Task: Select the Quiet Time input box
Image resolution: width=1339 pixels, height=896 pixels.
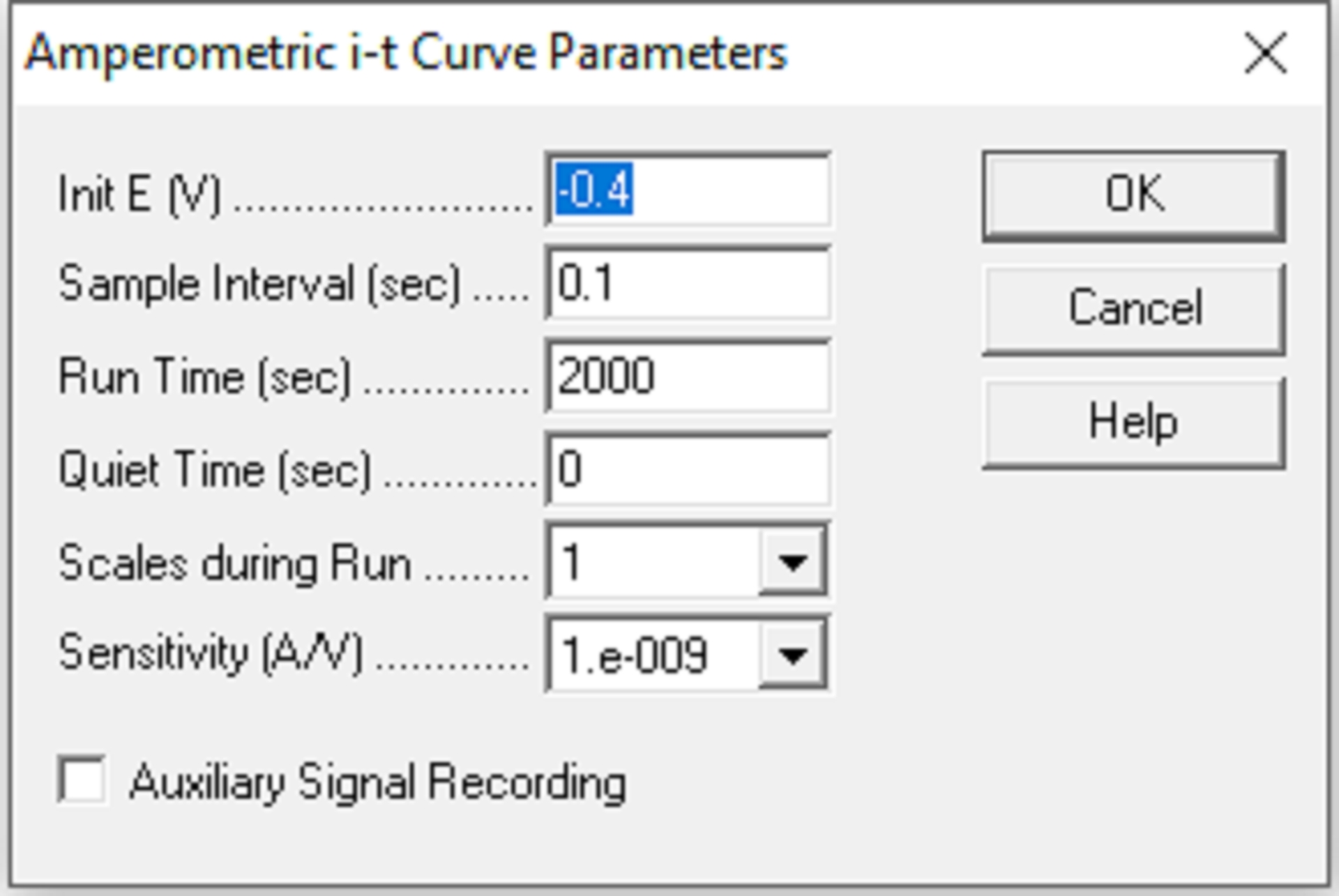Action: pos(688,469)
